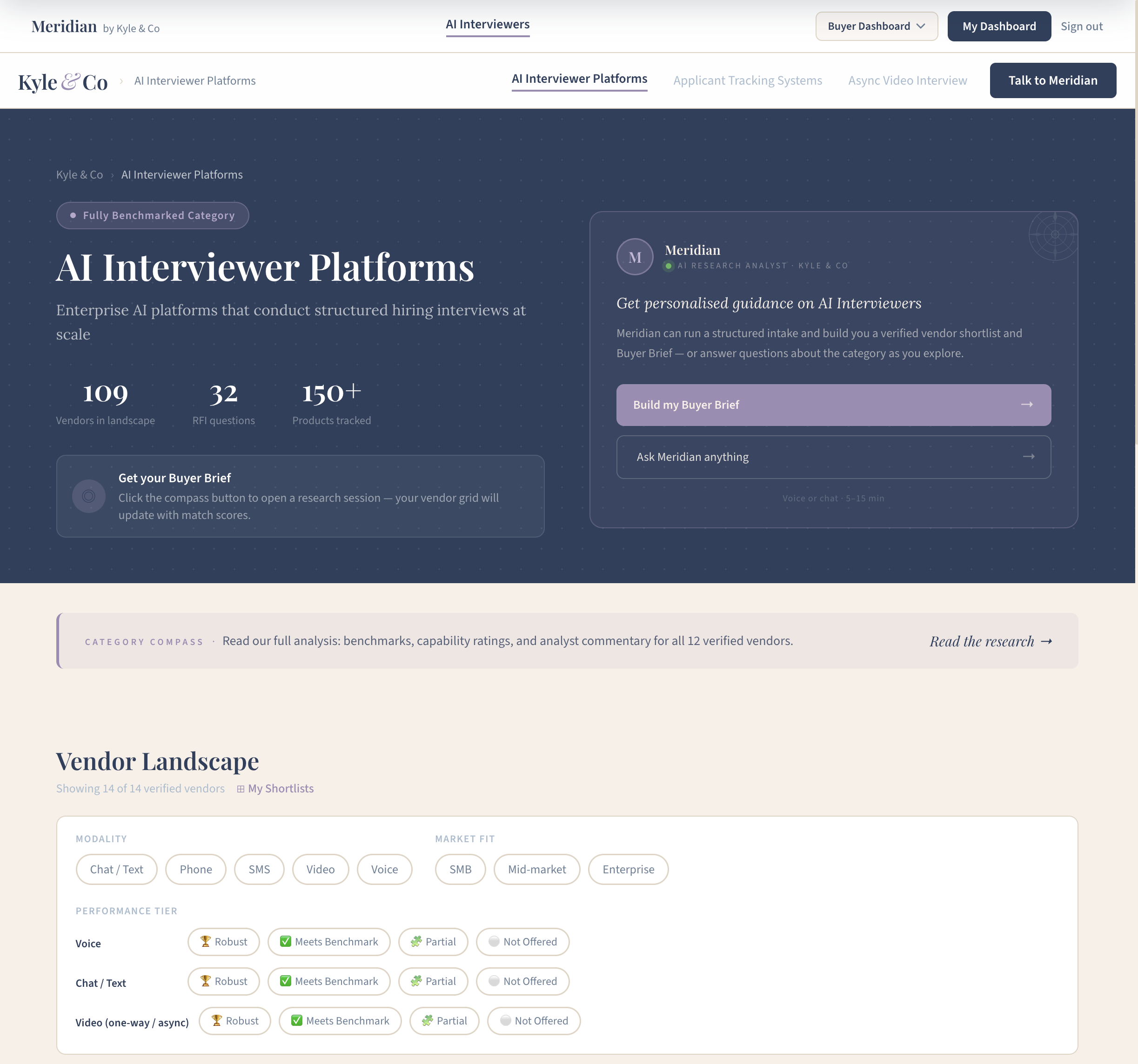Click the Kyle & Co logo
Viewport: 1138px width, 1064px height.
63,82
